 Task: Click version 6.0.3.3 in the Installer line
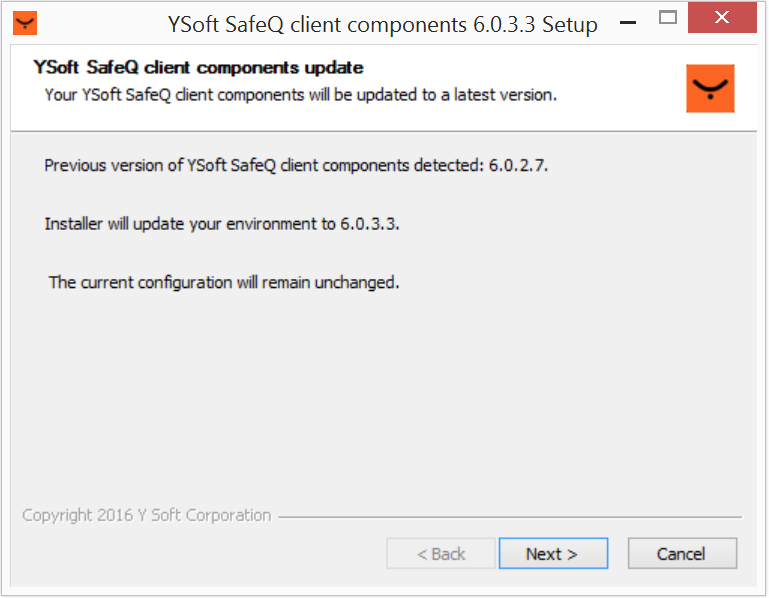369,224
